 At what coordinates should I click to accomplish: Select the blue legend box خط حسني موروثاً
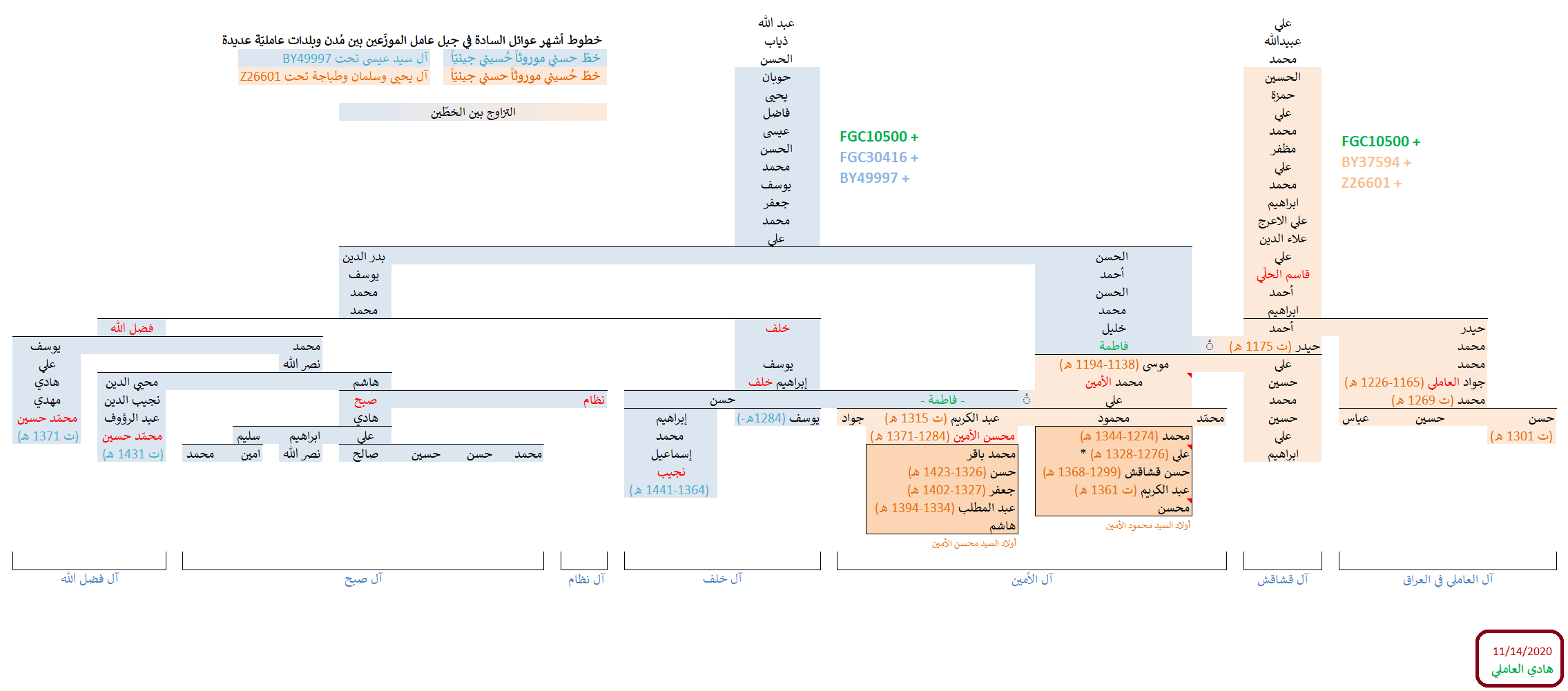pyautogui.click(x=525, y=58)
